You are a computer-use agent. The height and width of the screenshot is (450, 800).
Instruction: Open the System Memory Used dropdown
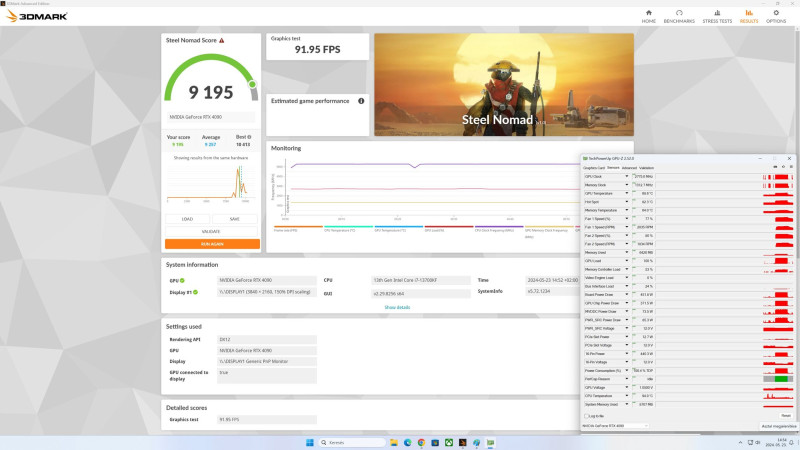[x=627, y=405]
